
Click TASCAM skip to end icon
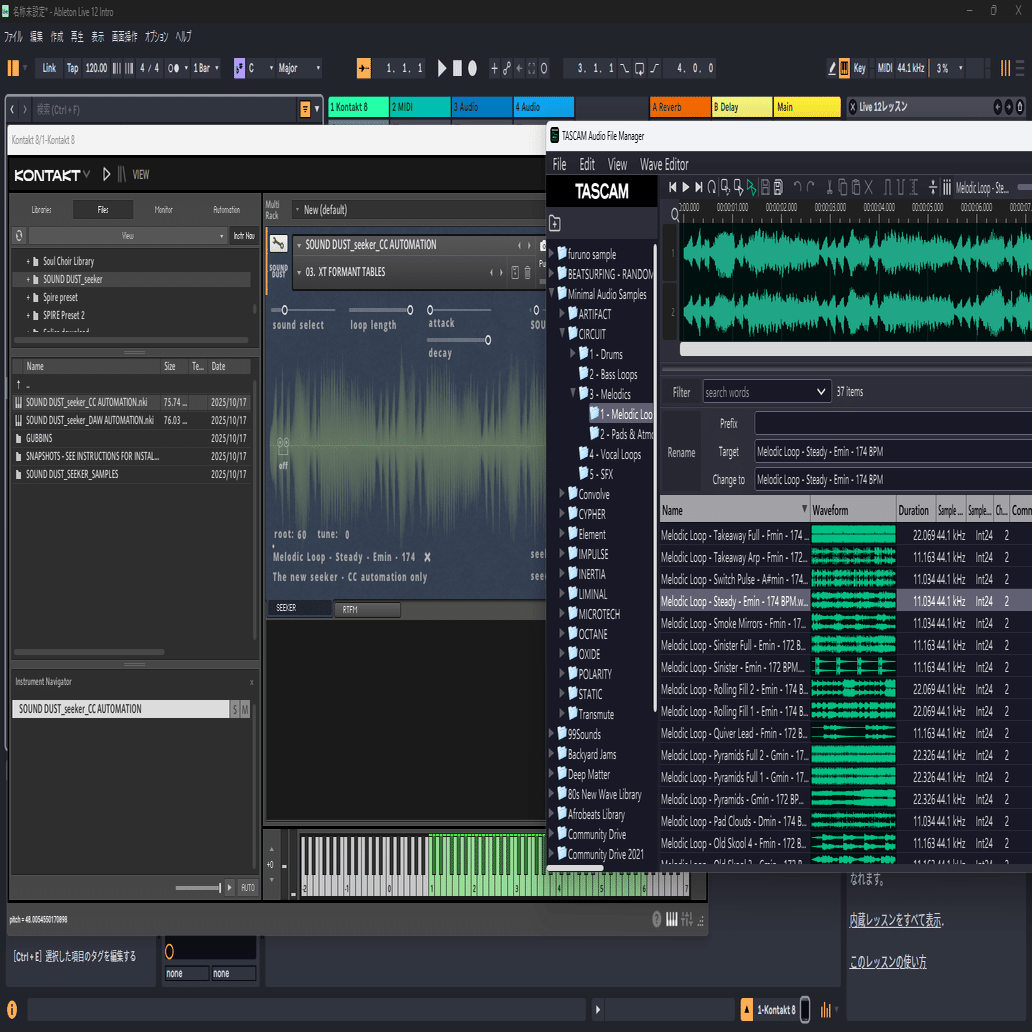(698, 188)
